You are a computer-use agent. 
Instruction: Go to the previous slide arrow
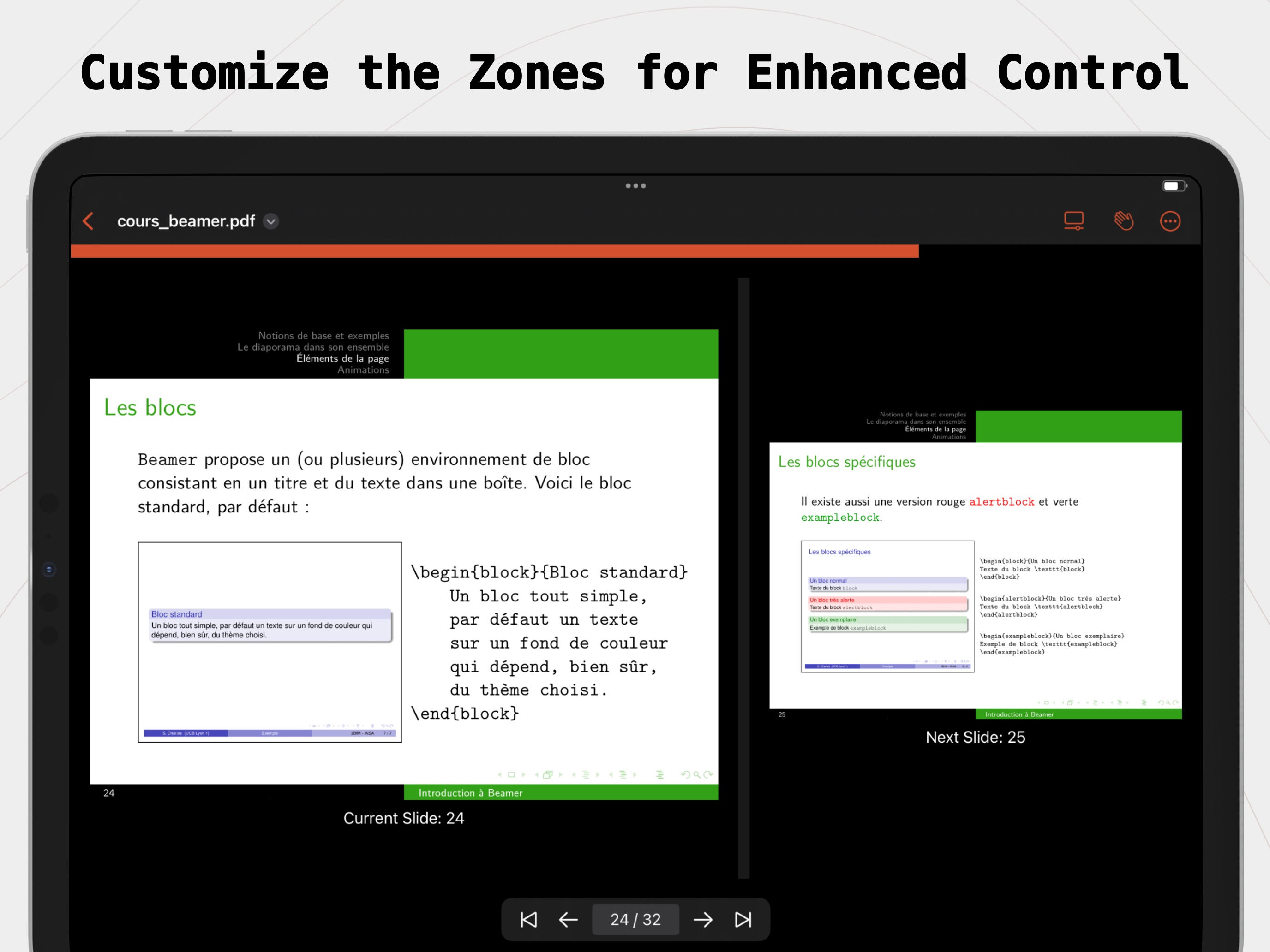click(569, 920)
